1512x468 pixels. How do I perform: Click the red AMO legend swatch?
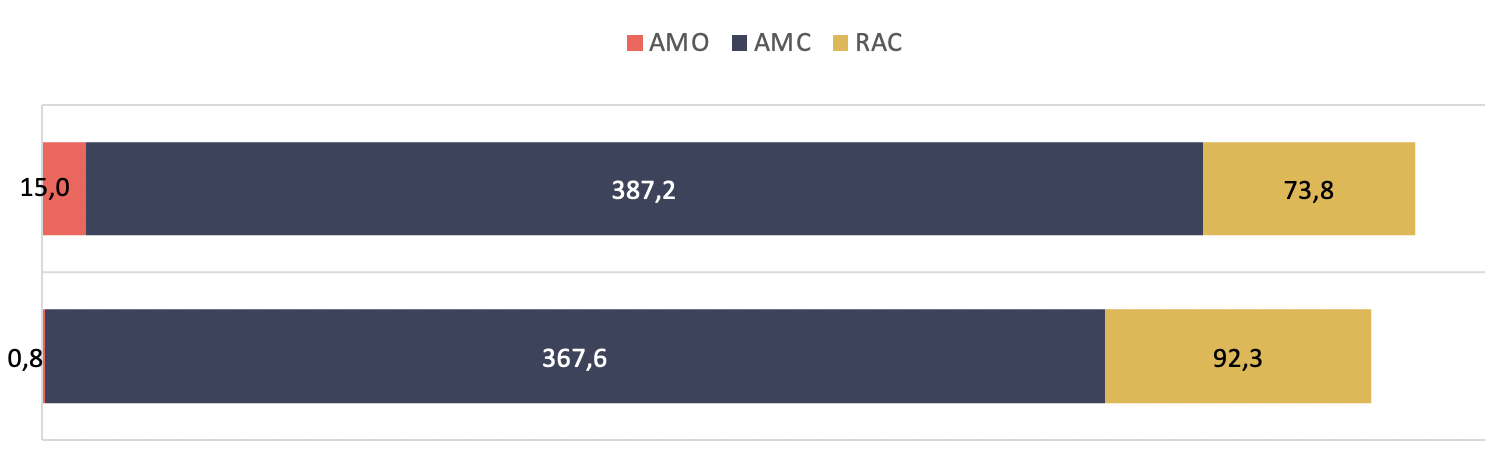click(634, 43)
